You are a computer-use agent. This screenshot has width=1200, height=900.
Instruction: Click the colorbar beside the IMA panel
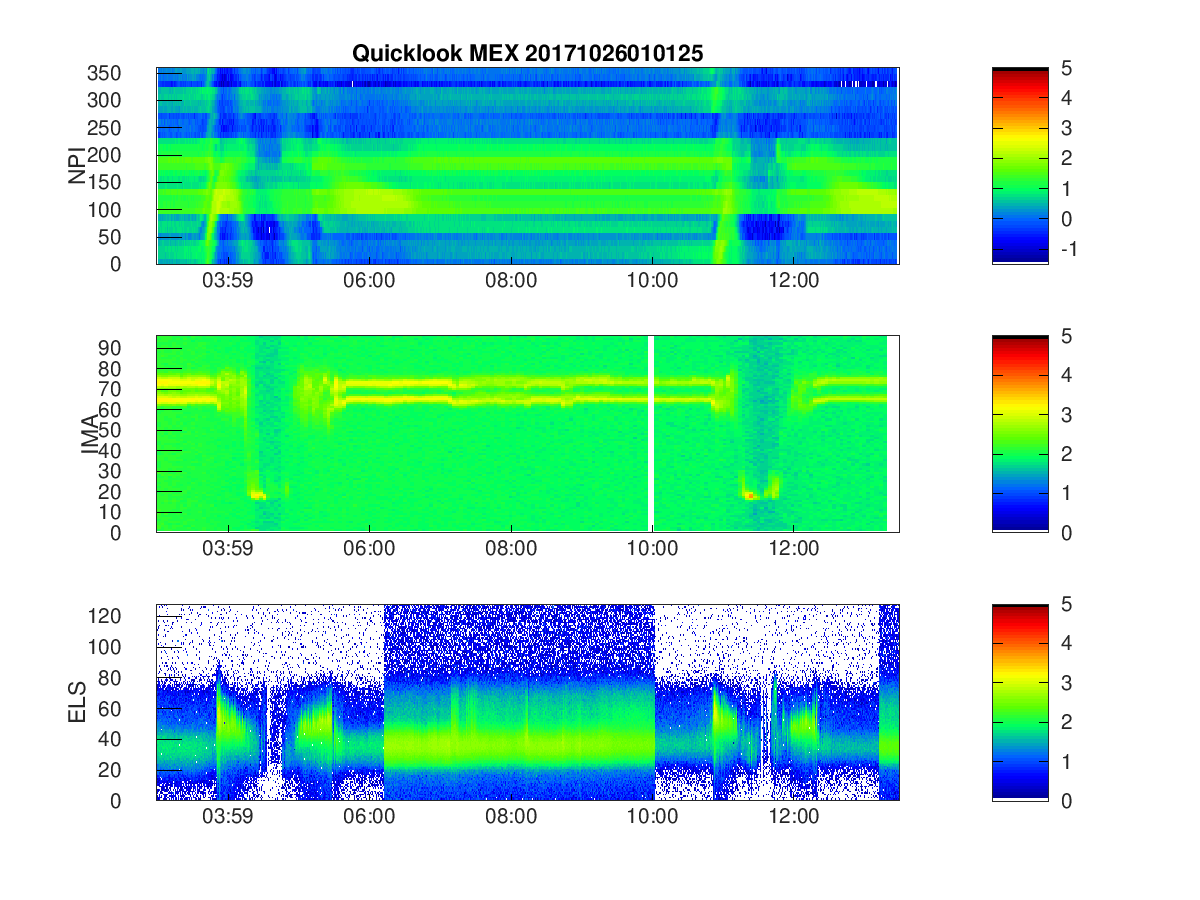pyautogui.click(x=1020, y=434)
